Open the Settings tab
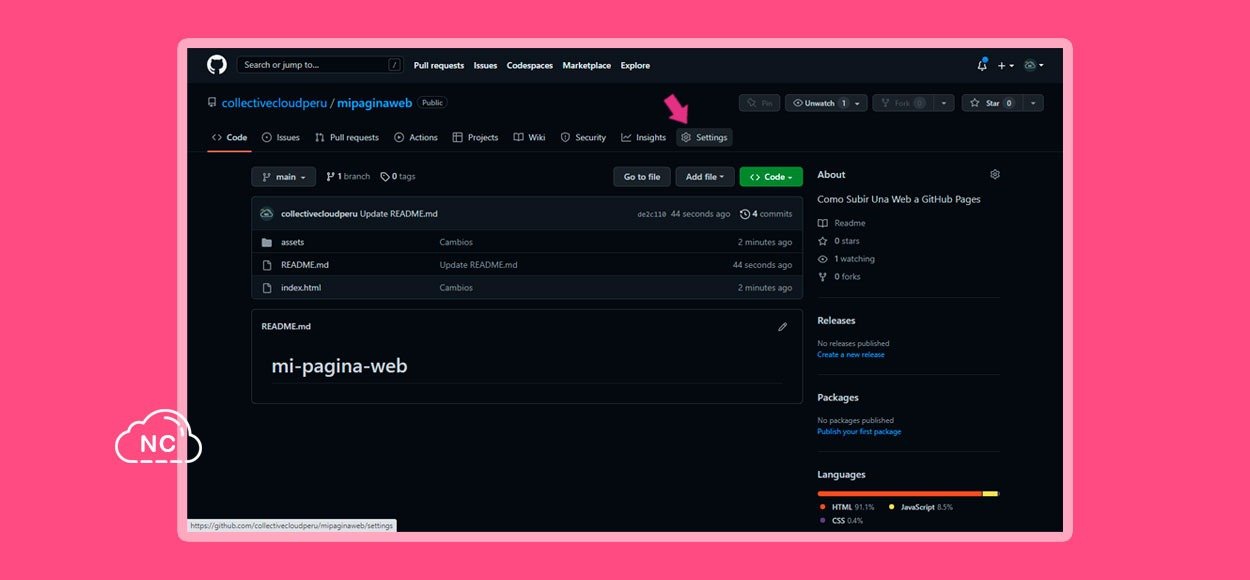This screenshot has height=580, width=1250. (x=704, y=137)
